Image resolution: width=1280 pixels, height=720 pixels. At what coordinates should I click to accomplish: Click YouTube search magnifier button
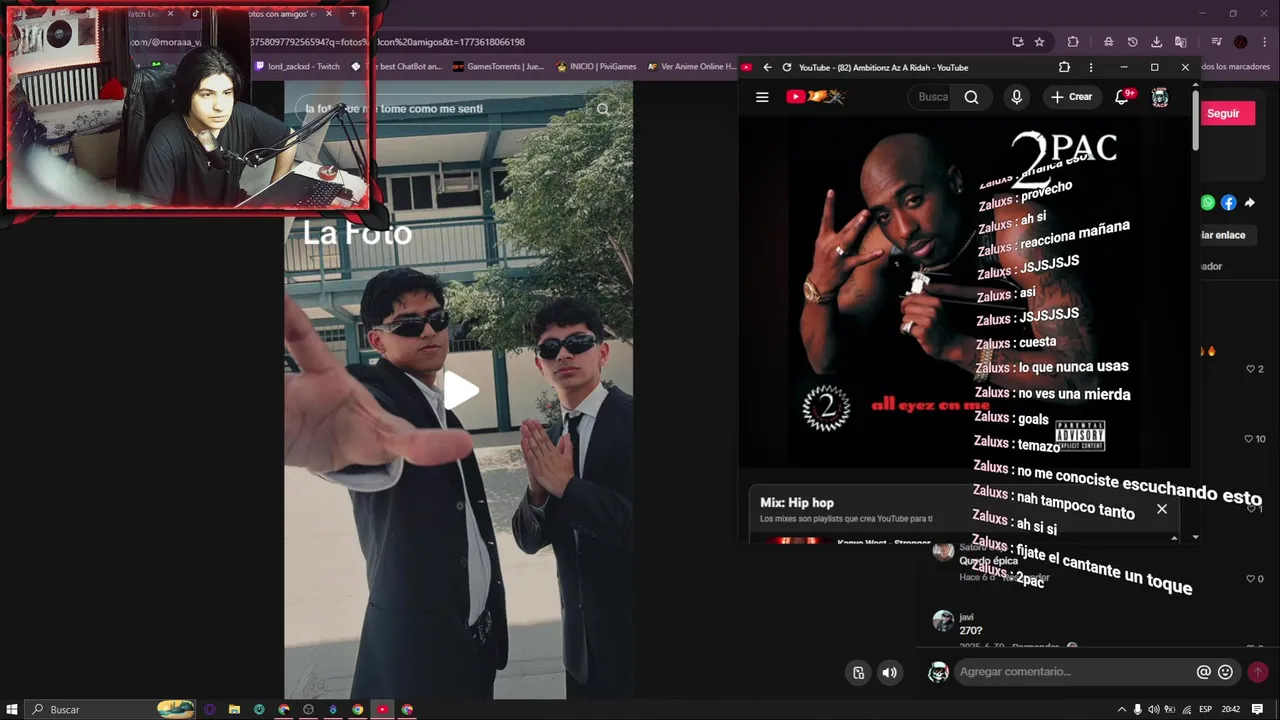pos(971,97)
